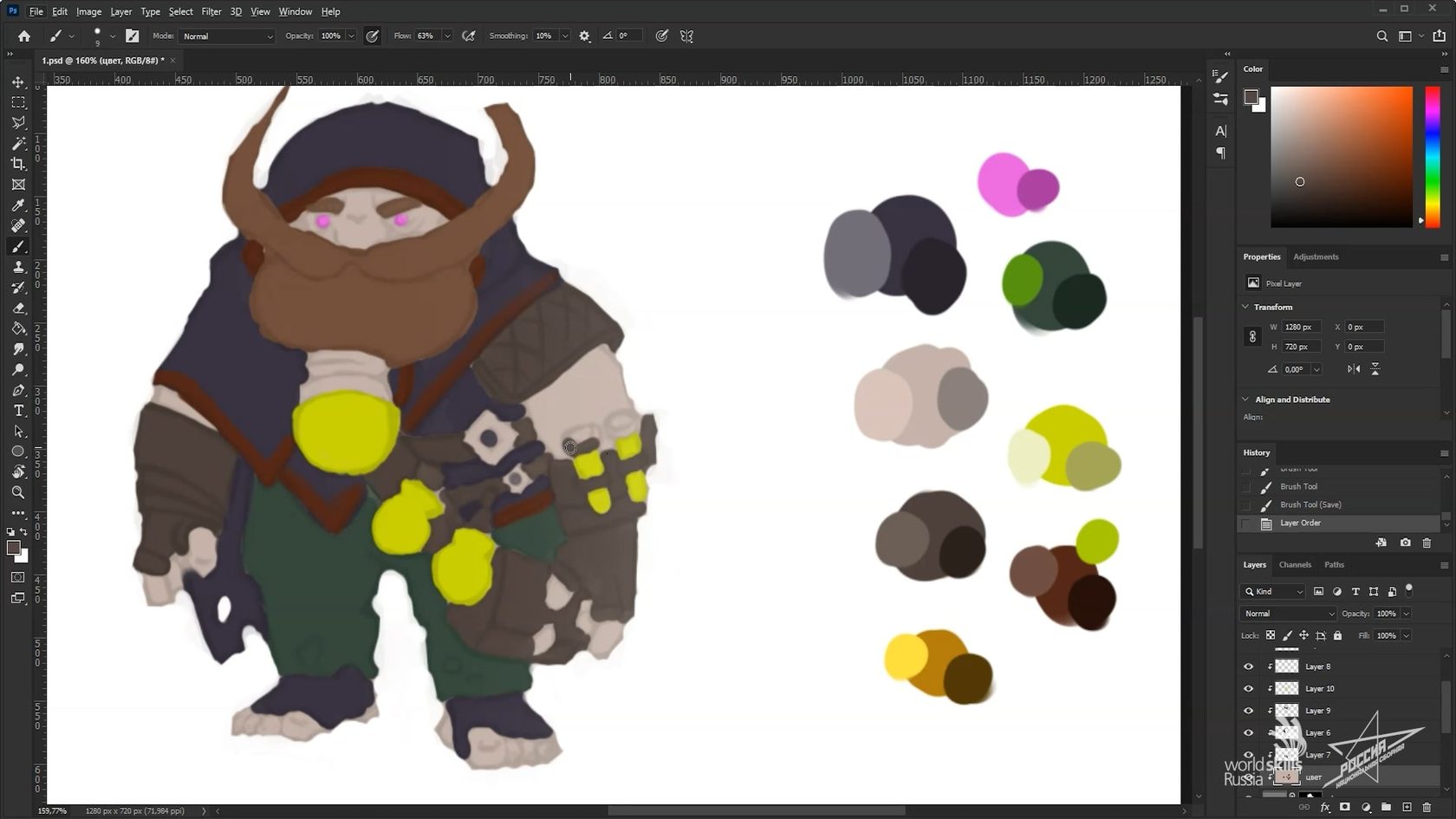
Task: Select the History Brush tool
Action: [x=18, y=288]
